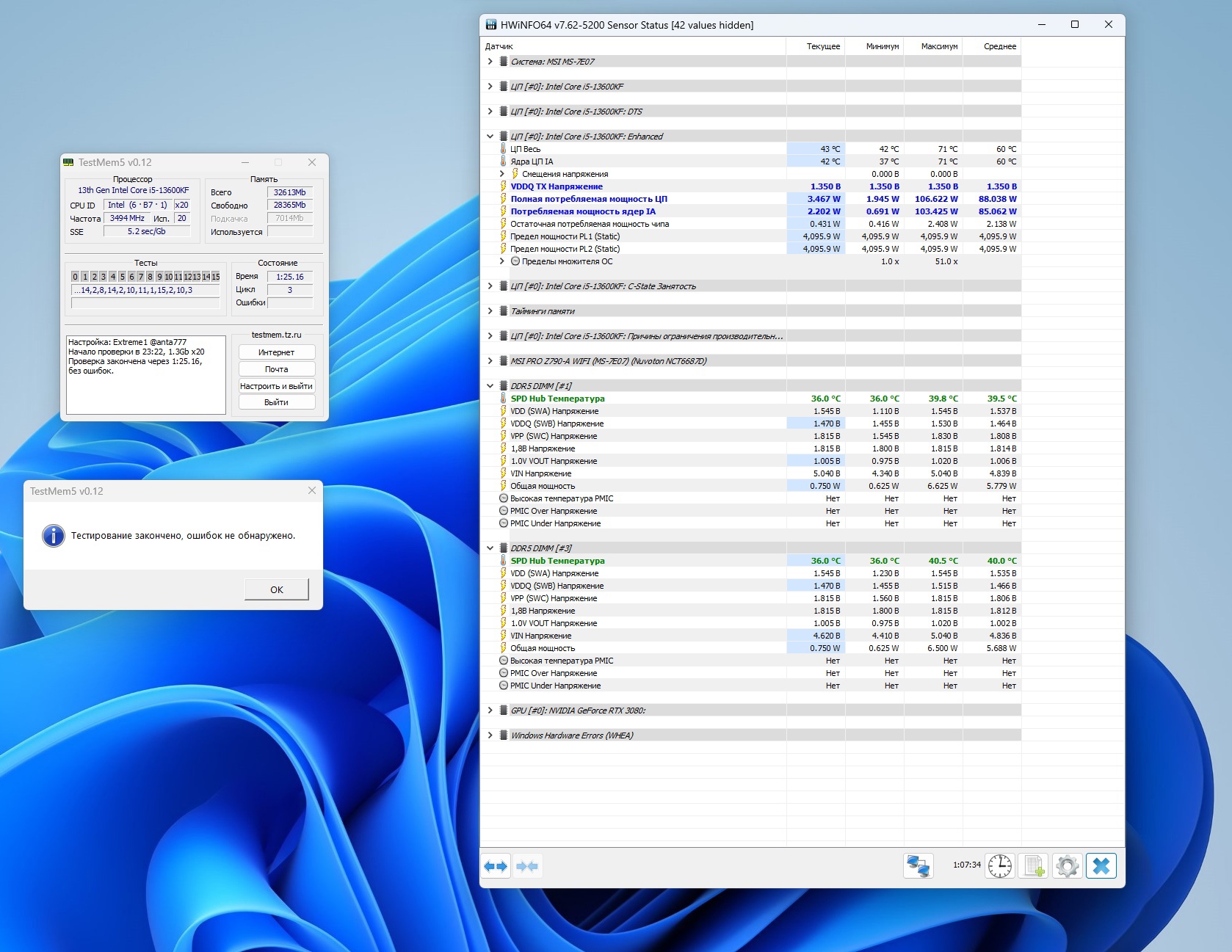Image resolution: width=1232 pixels, height=952 pixels.
Task: Click the Интернет button in TestMem5
Action: 276,352
